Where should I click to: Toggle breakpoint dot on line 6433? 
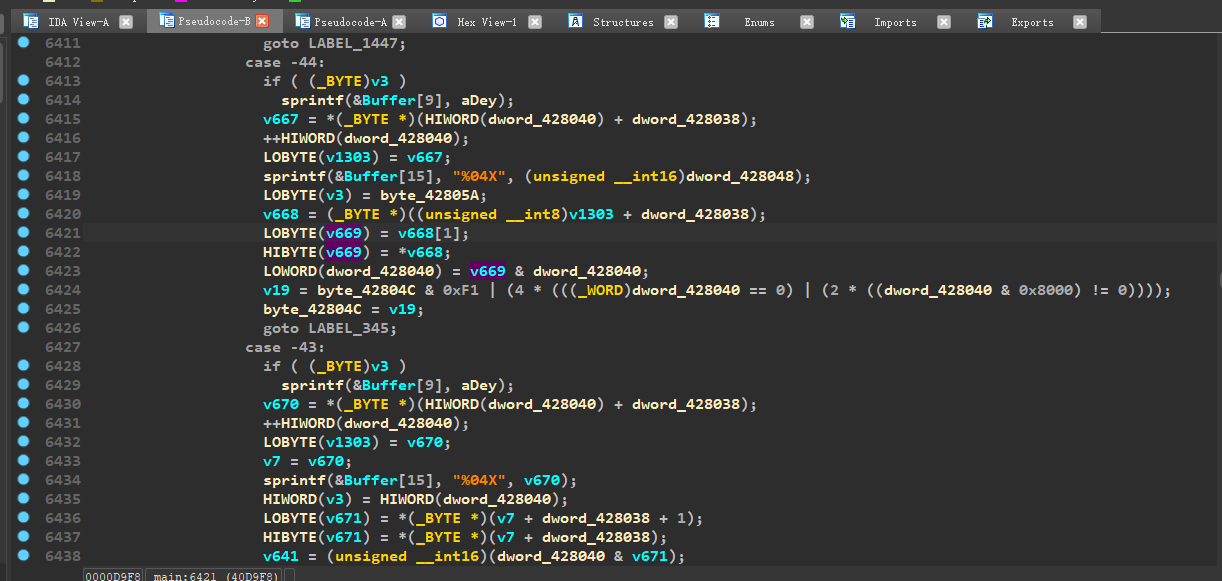pos(23,461)
